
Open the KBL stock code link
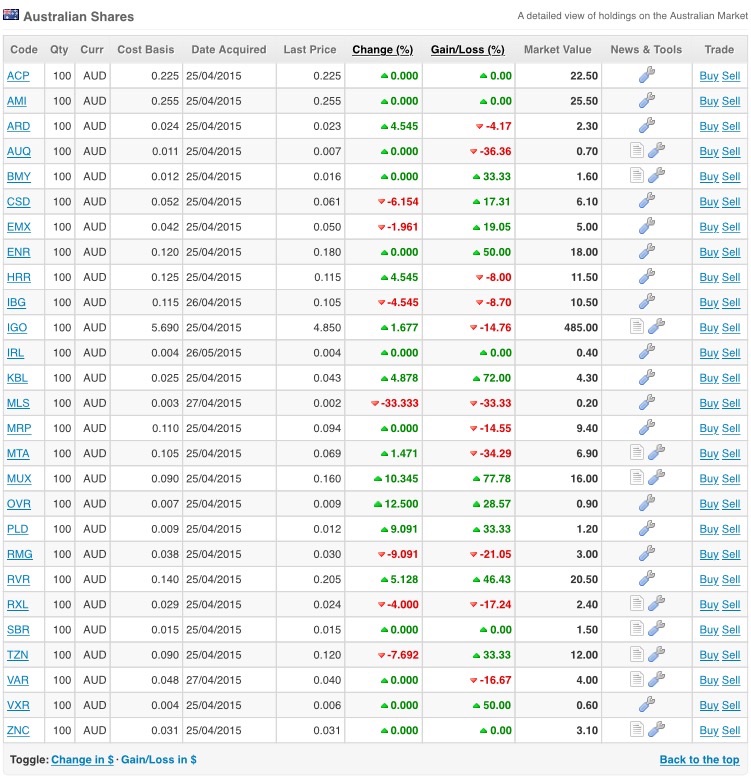coord(17,378)
